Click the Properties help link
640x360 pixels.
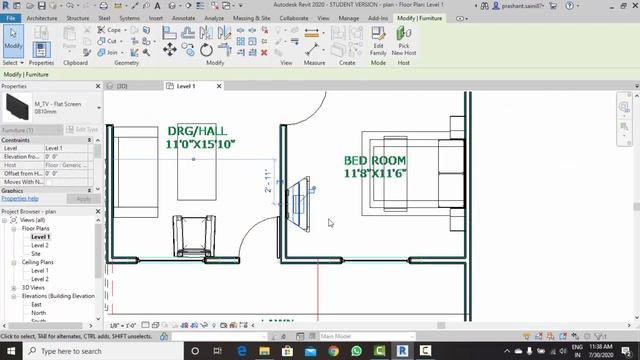tap(20, 199)
